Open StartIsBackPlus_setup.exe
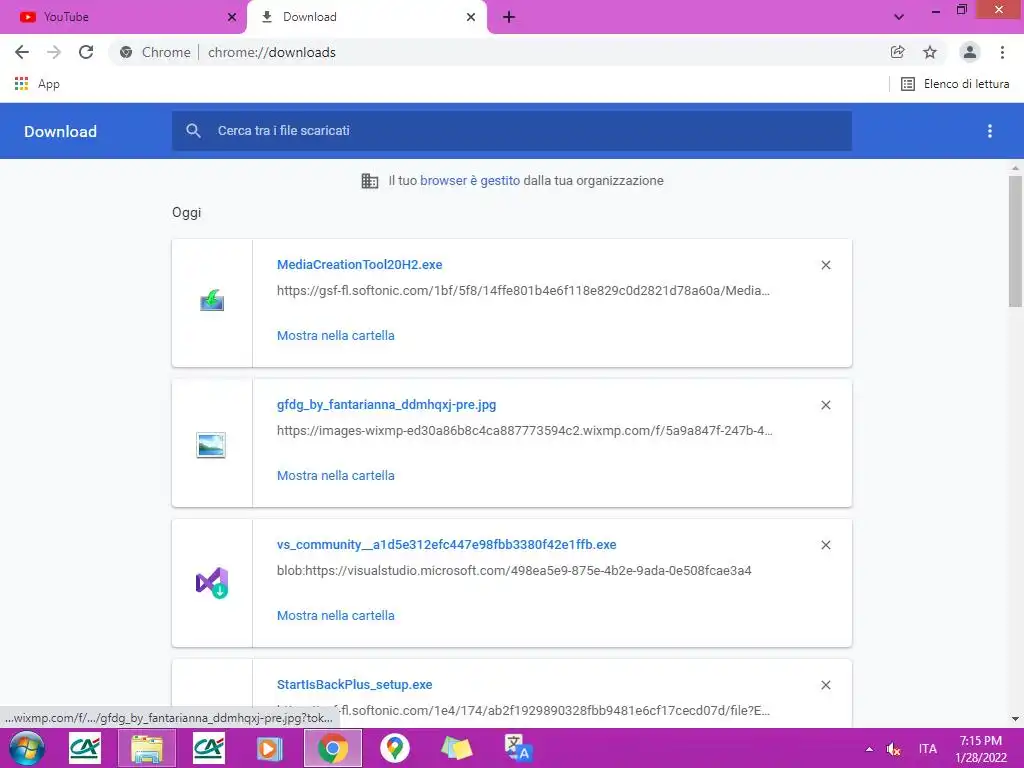This screenshot has width=1024, height=768. click(x=355, y=684)
